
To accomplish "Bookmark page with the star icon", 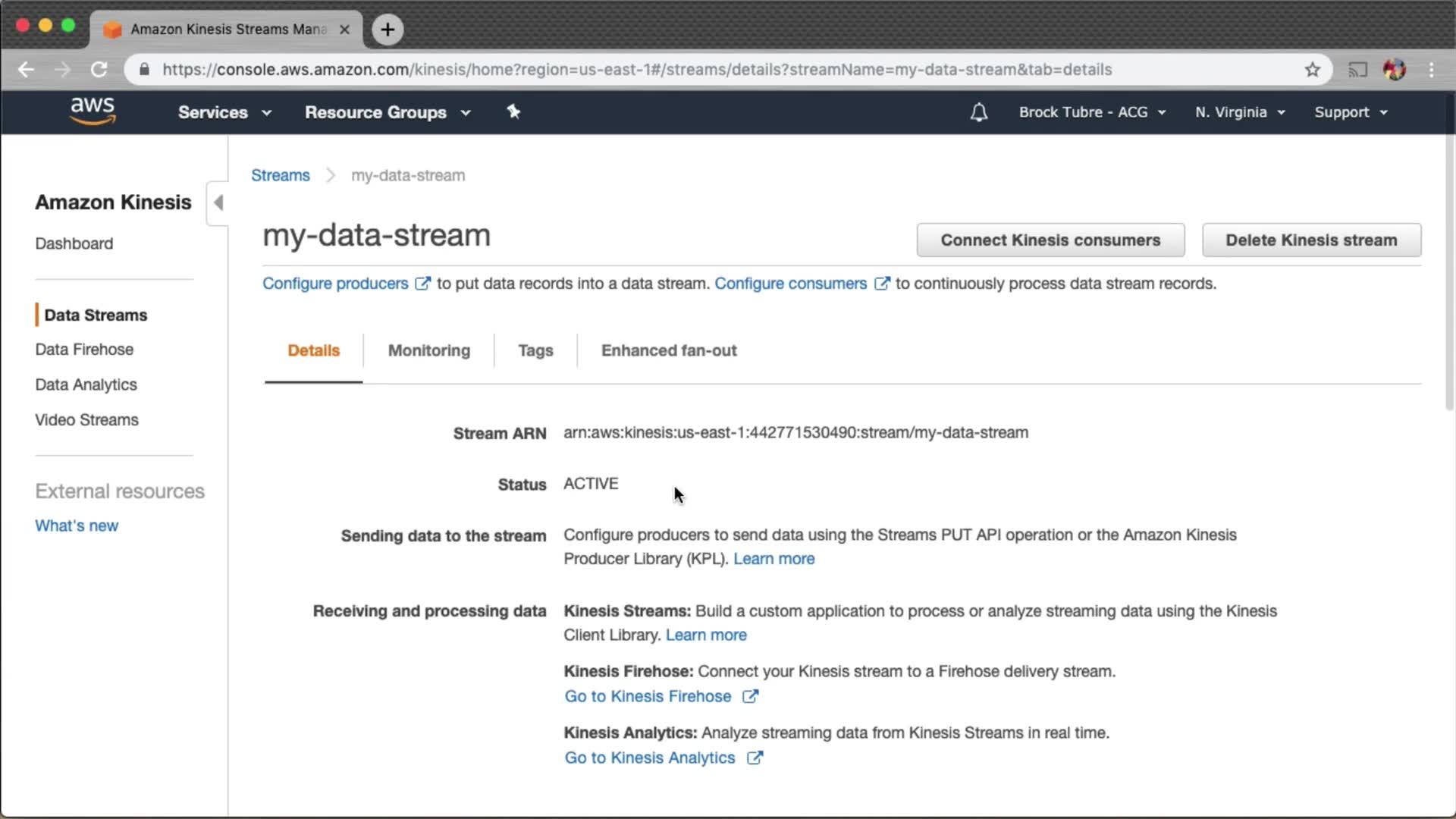I will coord(1313,70).
